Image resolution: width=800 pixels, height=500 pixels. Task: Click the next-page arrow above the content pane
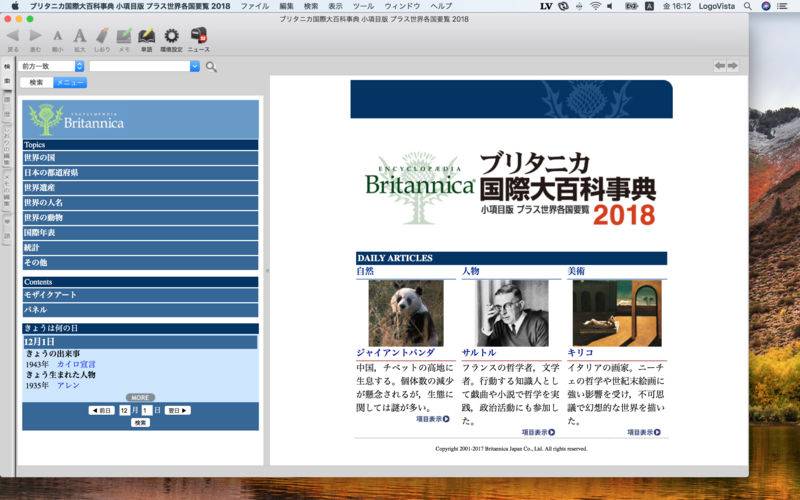(x=733, y=66)
